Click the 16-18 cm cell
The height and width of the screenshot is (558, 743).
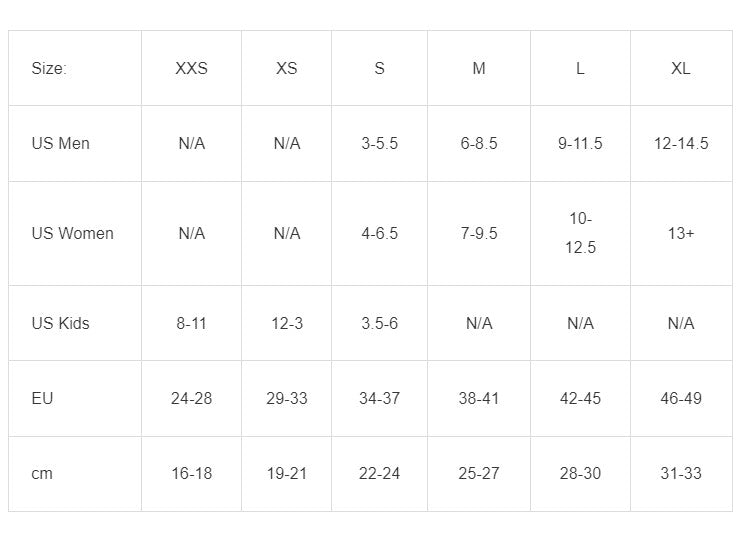click(191, 473)
